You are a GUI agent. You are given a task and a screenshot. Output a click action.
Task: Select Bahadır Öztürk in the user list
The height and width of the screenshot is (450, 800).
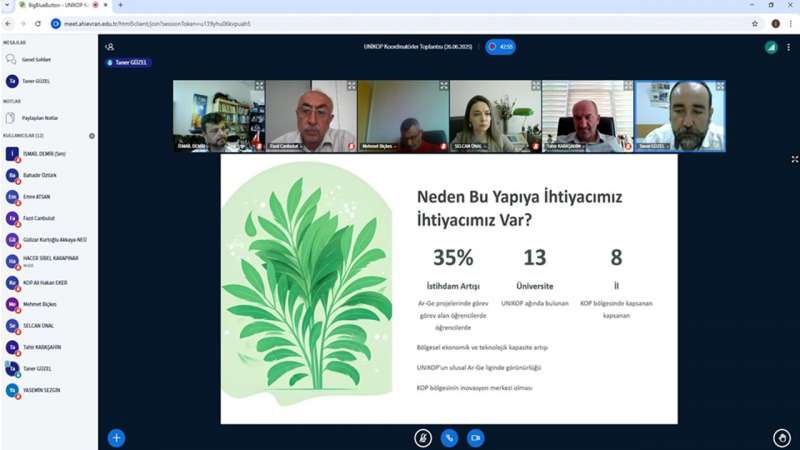coord(40,175)
